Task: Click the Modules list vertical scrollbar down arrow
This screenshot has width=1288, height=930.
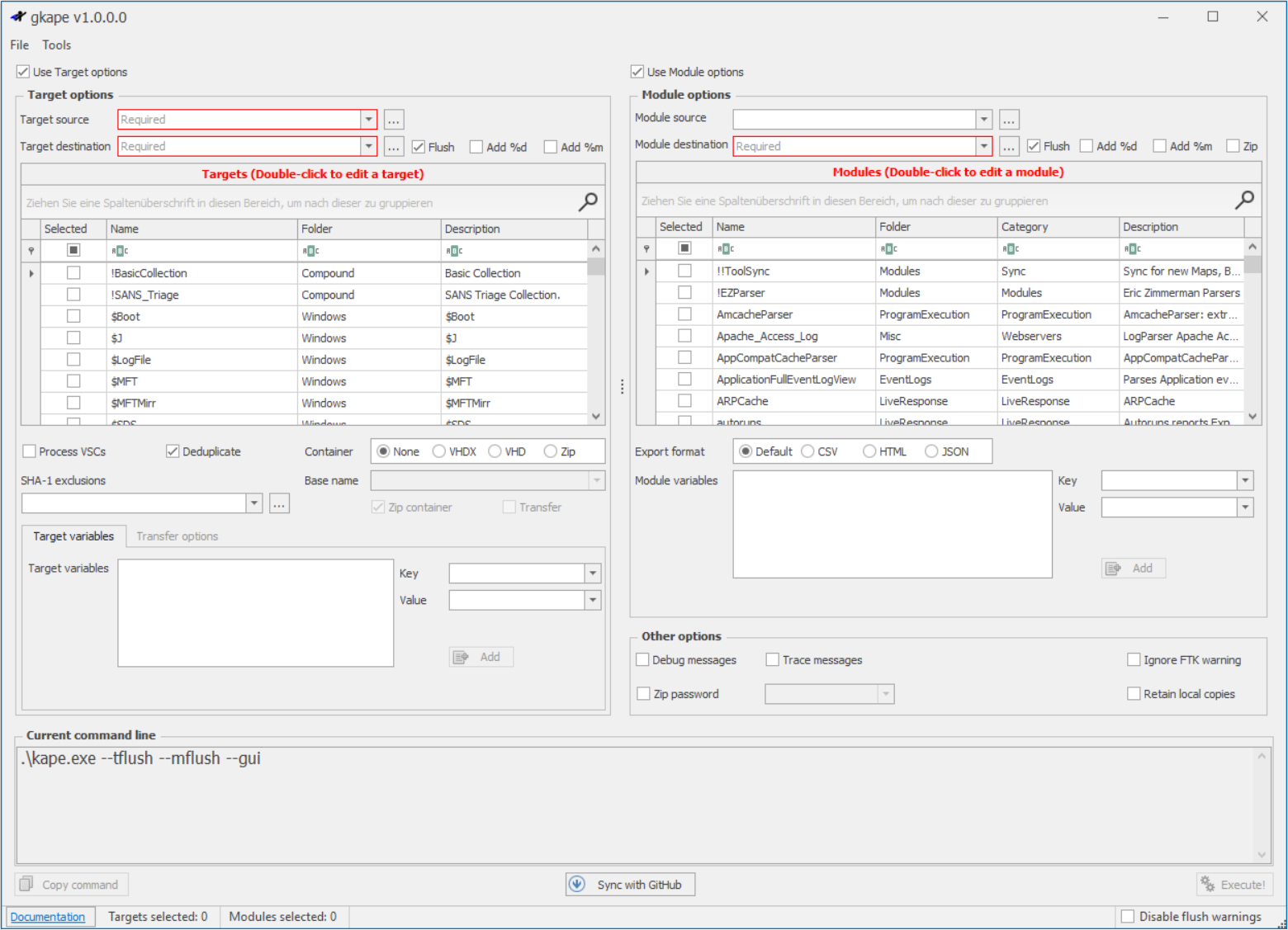Action: (x=1252, y=417)
